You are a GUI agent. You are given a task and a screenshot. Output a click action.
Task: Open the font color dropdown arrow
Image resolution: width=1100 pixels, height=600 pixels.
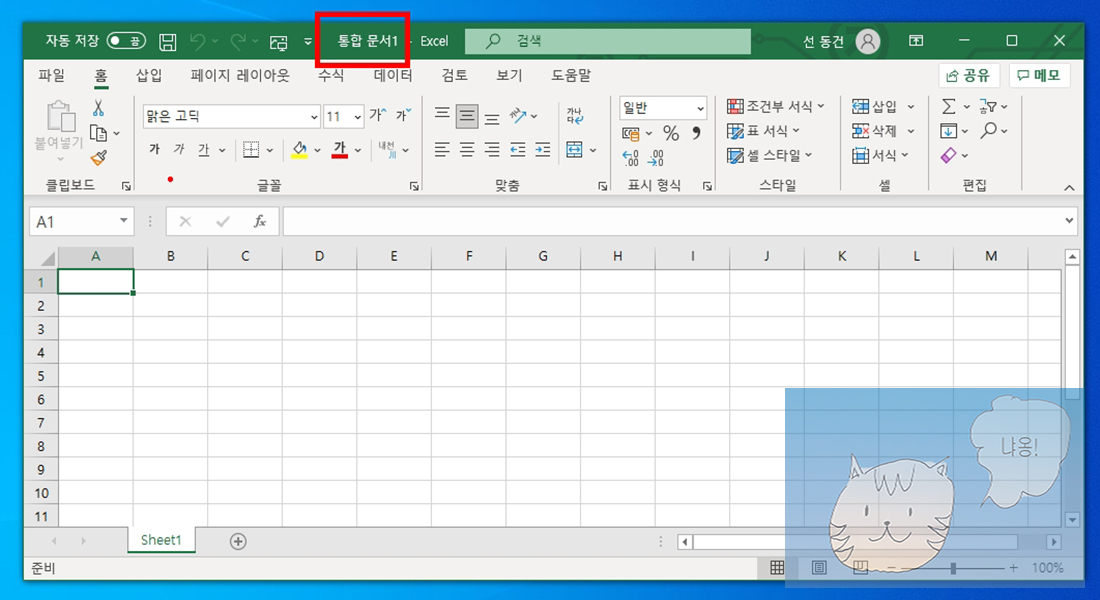point(358,150)
